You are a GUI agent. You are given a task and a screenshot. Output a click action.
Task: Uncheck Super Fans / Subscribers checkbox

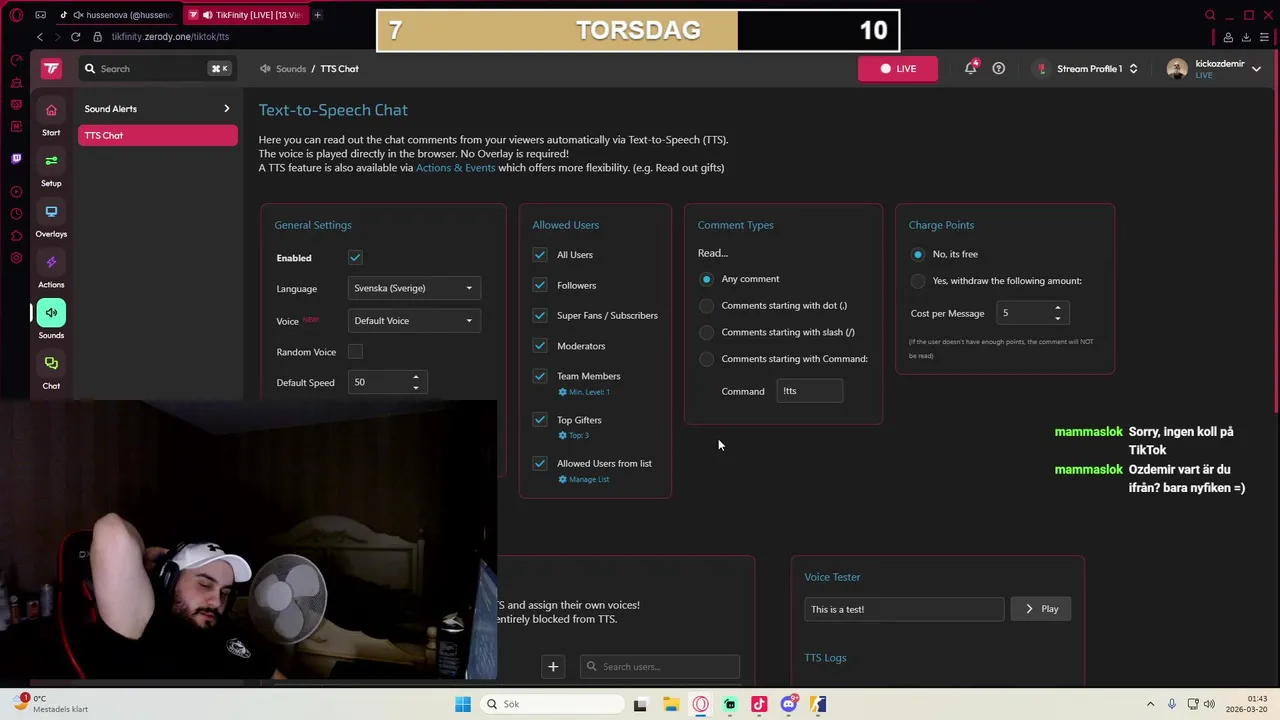click(x=540, y=315)
